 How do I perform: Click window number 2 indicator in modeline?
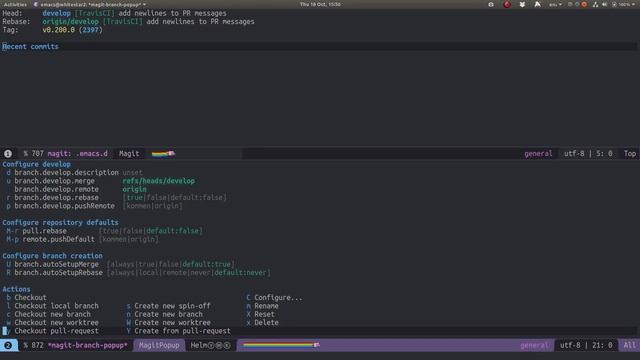(x=8, y=345)
